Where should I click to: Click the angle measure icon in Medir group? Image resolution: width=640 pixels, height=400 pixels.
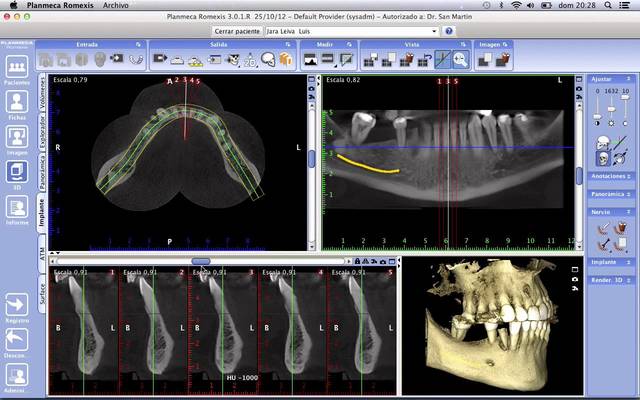coord(346,60)
